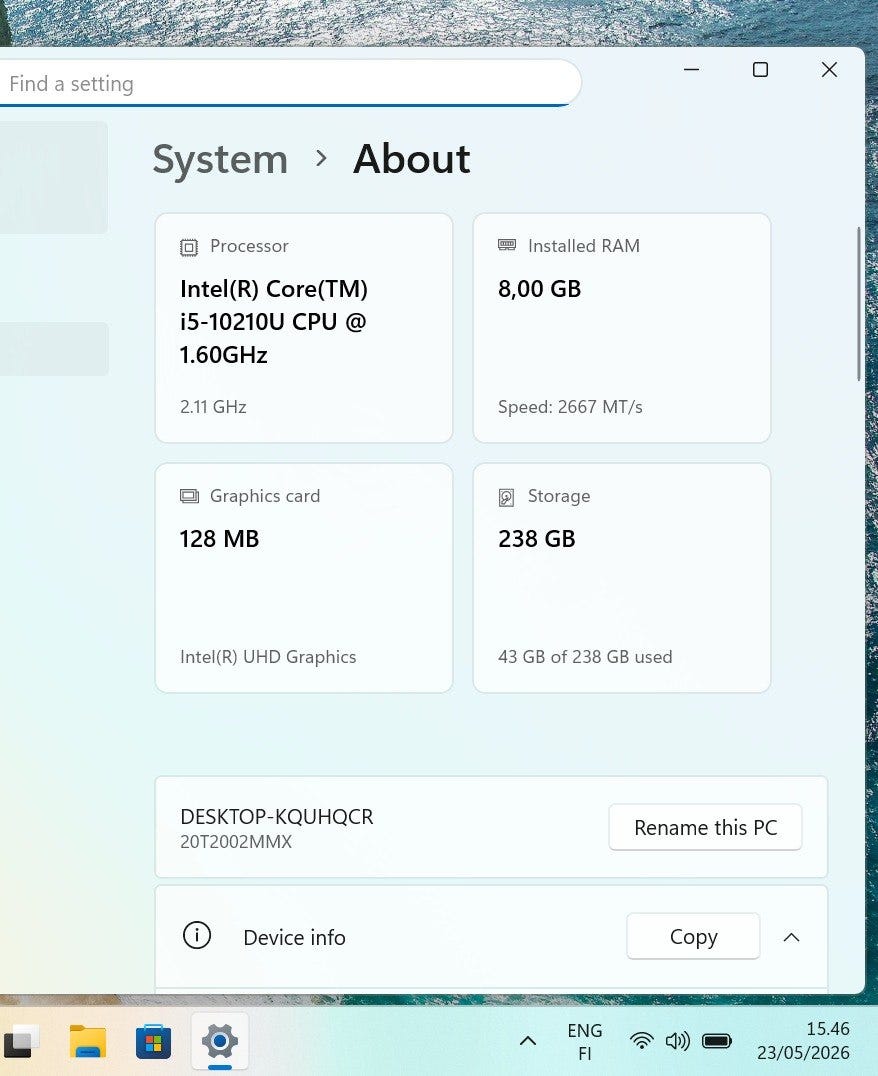The image size is (878, 1076).
Task: Close the Settings window
Action: coord(829,69)
